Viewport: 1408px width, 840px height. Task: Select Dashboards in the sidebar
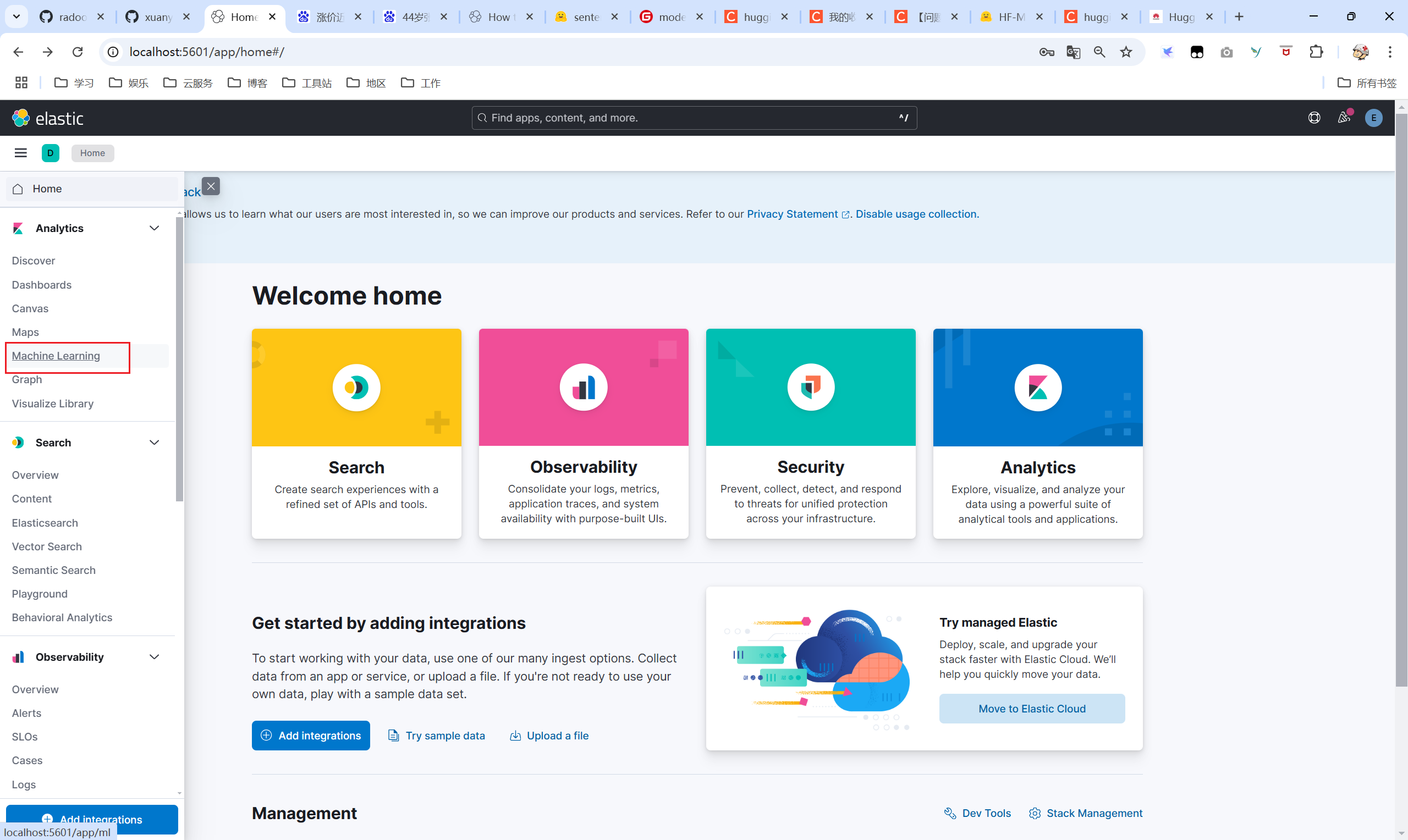click(x=42, y=285)
